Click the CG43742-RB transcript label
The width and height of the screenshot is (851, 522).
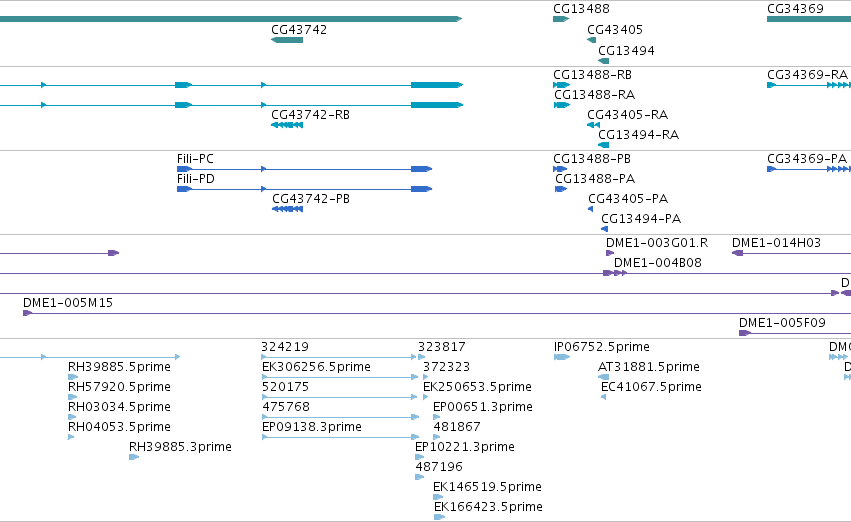pyautogui.click(x=310, y=115)
